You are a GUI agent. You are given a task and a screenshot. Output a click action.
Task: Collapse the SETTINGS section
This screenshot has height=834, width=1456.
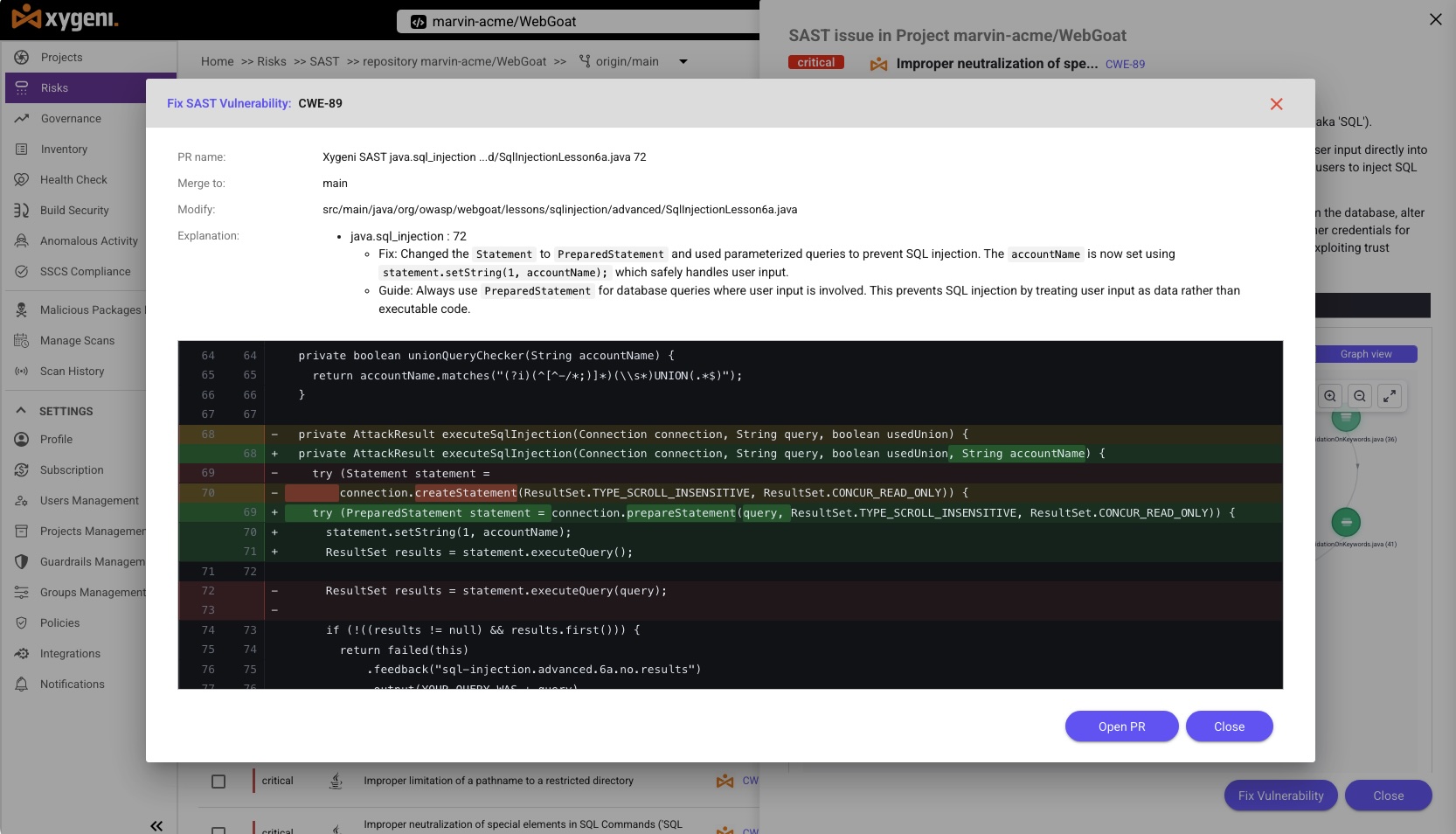coord(21,411)
